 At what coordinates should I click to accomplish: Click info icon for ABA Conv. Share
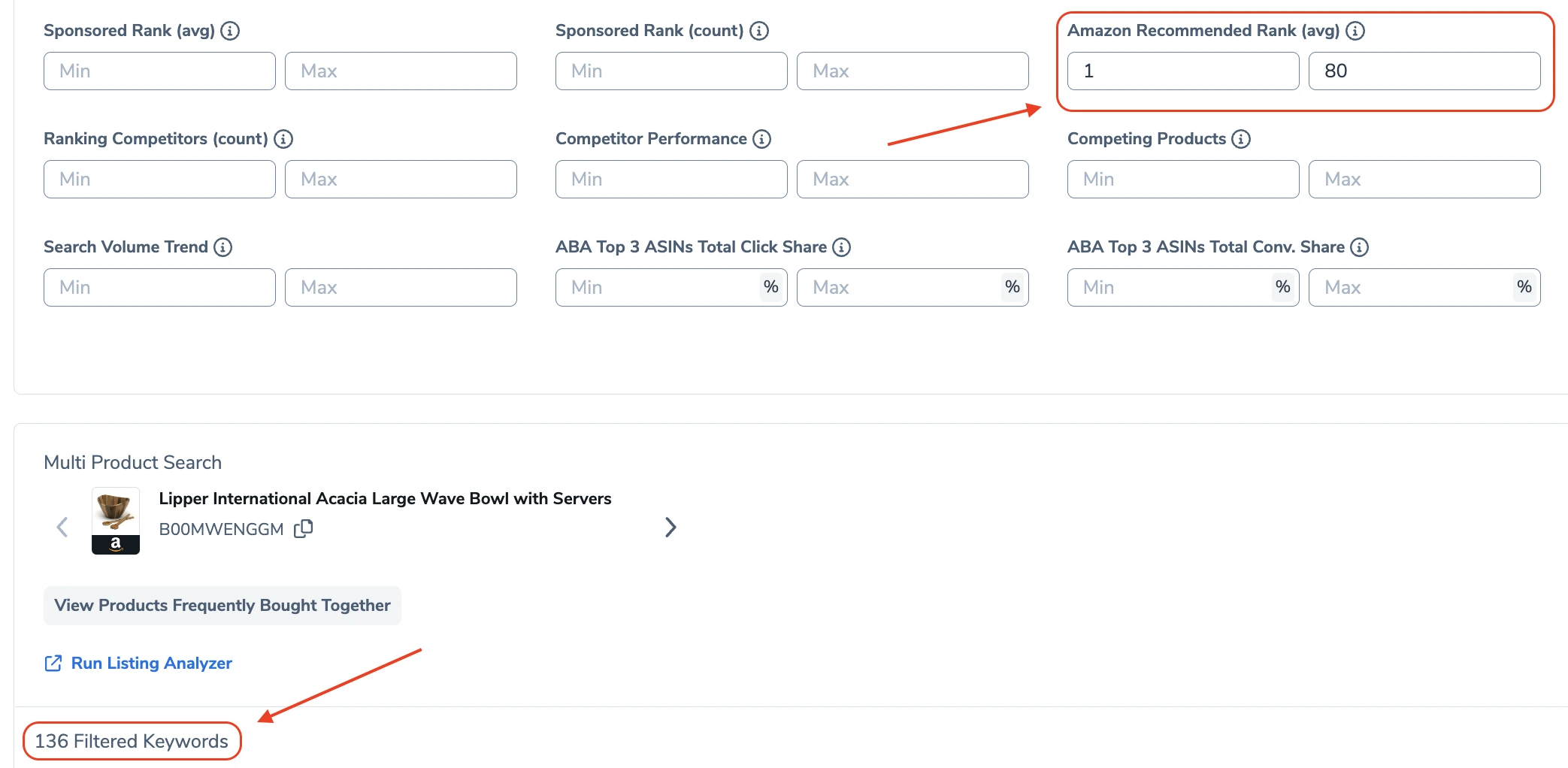[1360, 247]
